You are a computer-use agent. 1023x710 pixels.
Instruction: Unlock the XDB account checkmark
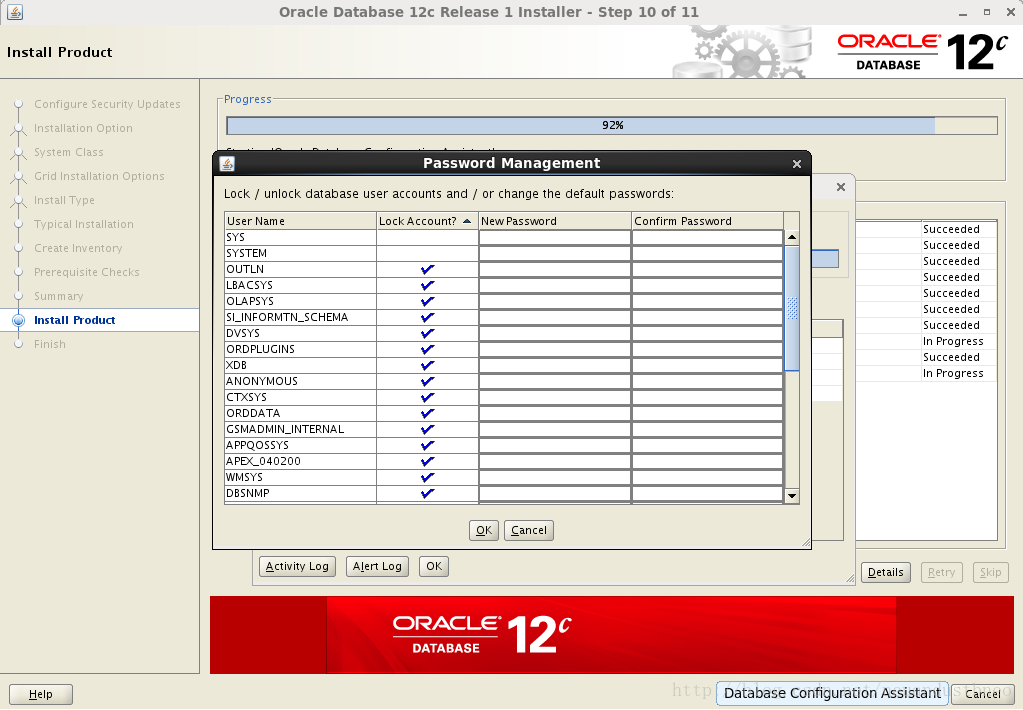click(x=427, y=365)
